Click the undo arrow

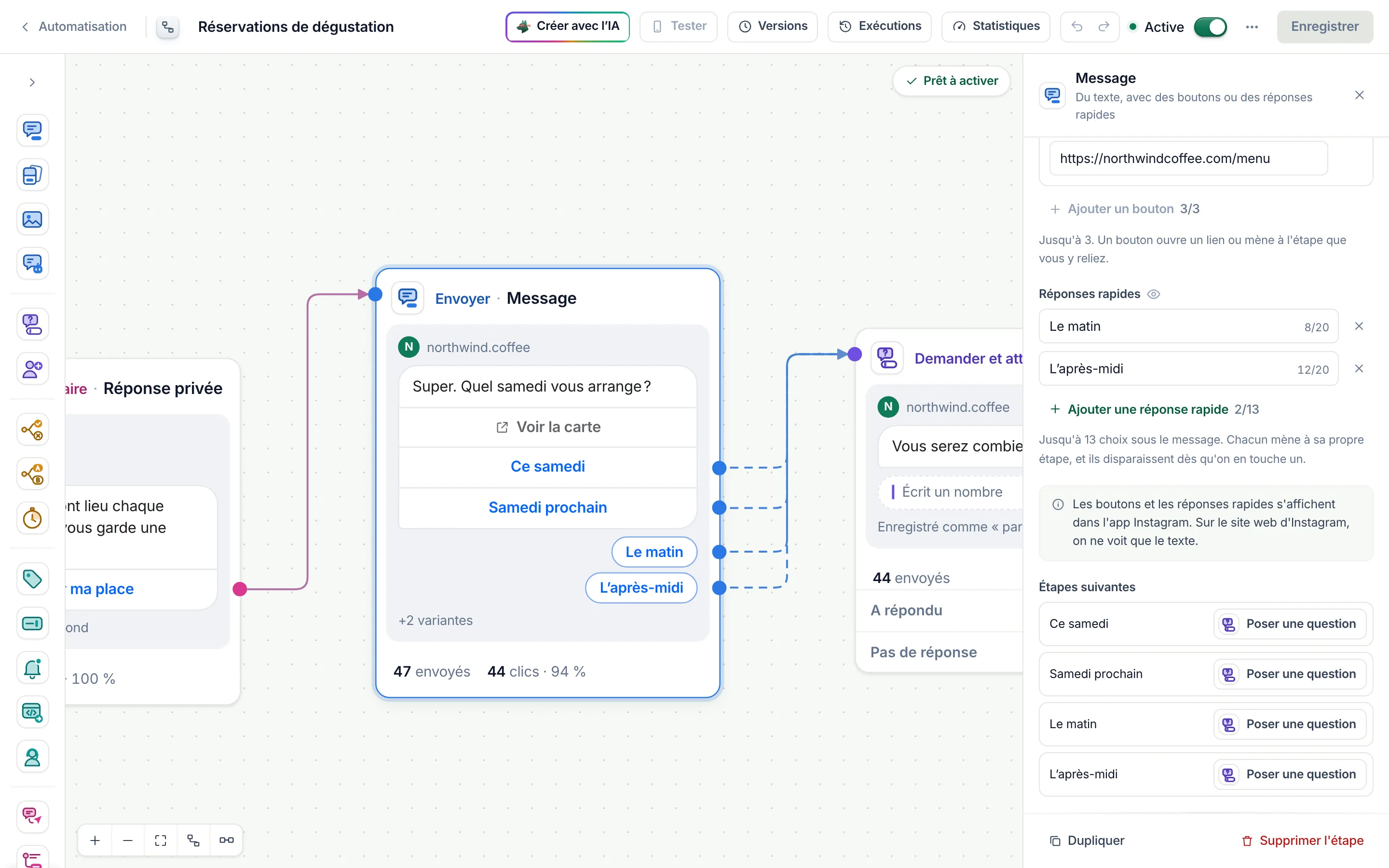click(x=1077, y=27)
